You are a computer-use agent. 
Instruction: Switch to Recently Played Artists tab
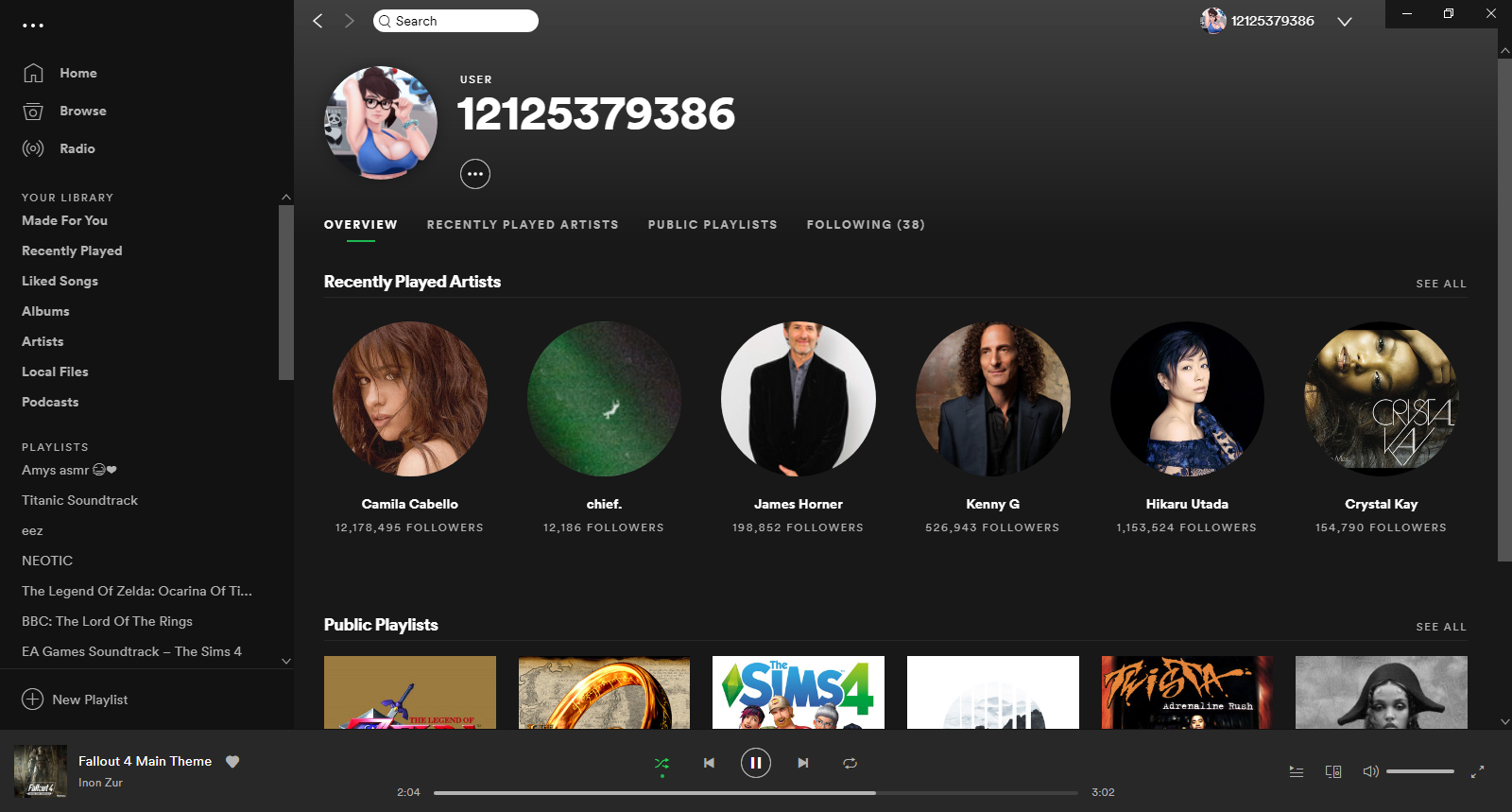[x=523, y=225]
